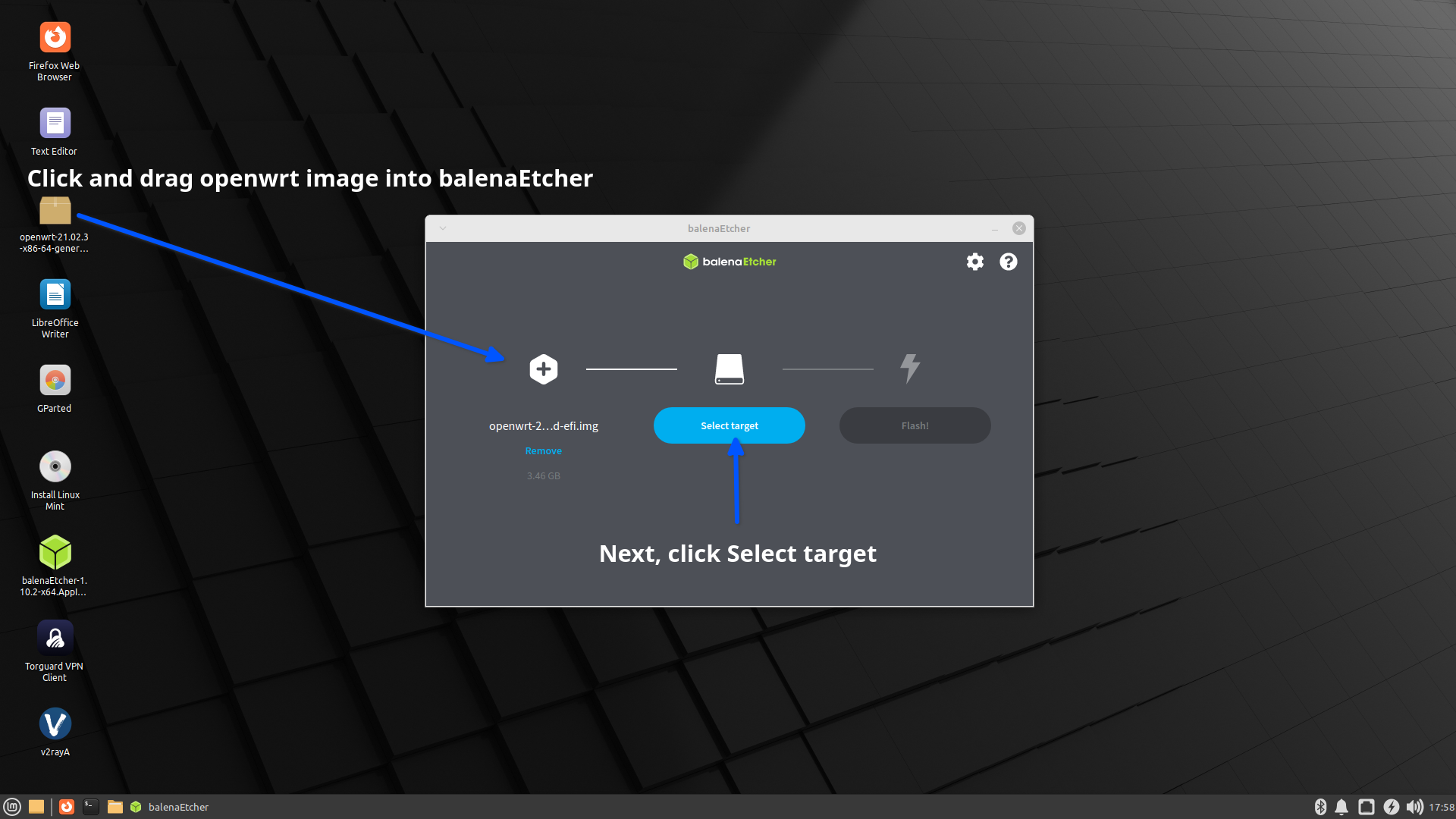Viewport: 1456px width, 819px height.
Task: Click Select target button
Action: (x=730, y=425)
